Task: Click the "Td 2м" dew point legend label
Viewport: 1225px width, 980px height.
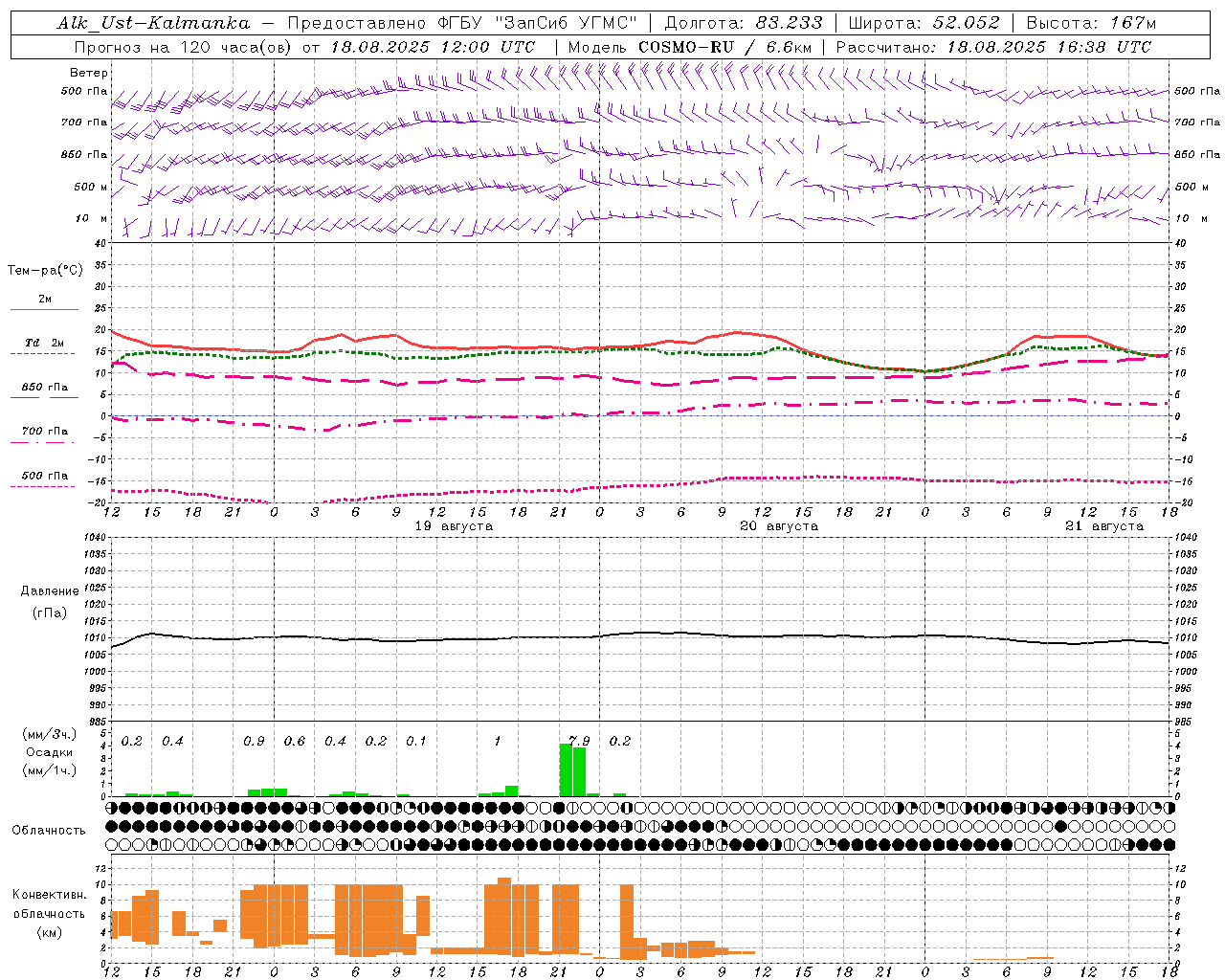Action: pos(44,343)
